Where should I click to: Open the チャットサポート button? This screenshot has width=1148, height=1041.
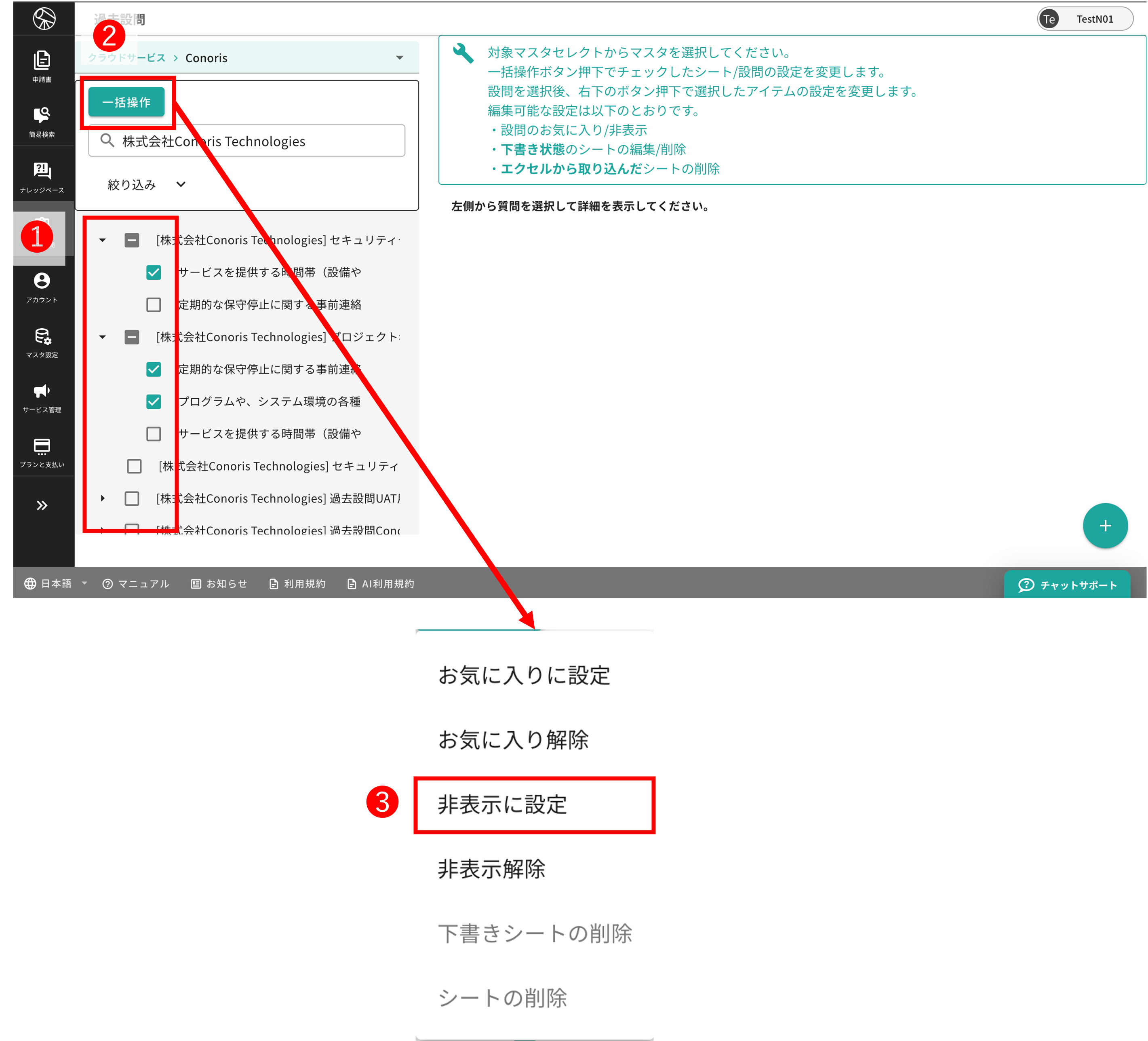[1066, 585]
